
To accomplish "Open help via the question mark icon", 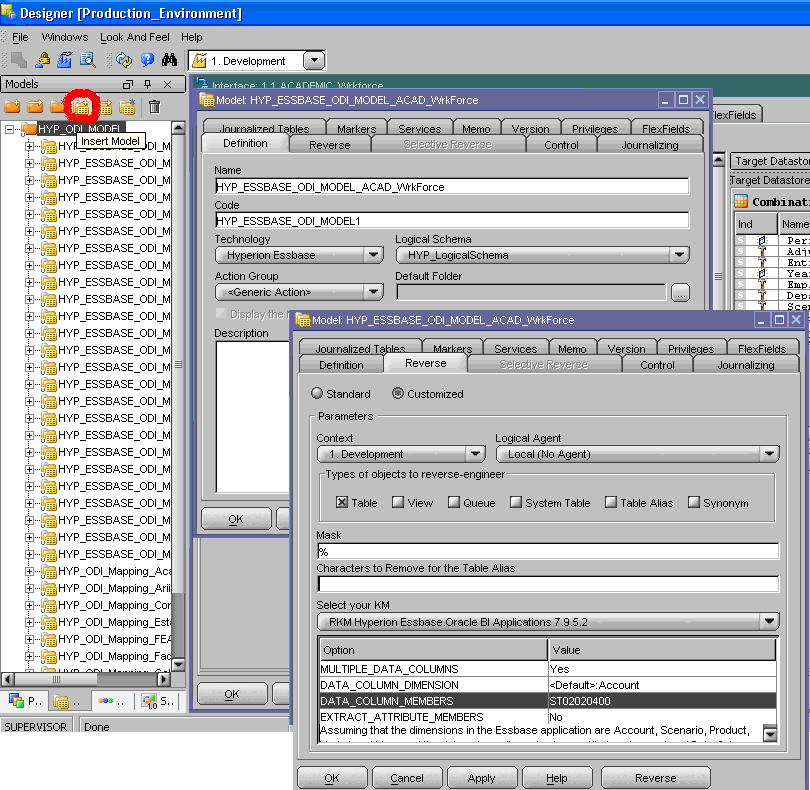I will (147, 59).
